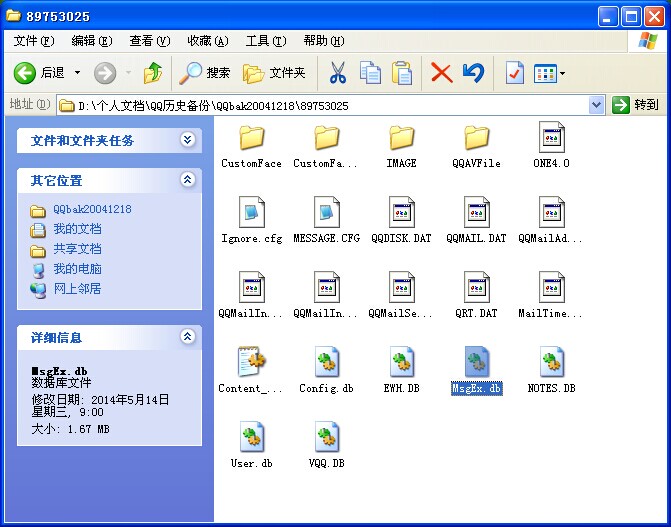This screenshot has height=527, width=671.
Task: Select the MsgEx.db file
Action: point(476,370)
